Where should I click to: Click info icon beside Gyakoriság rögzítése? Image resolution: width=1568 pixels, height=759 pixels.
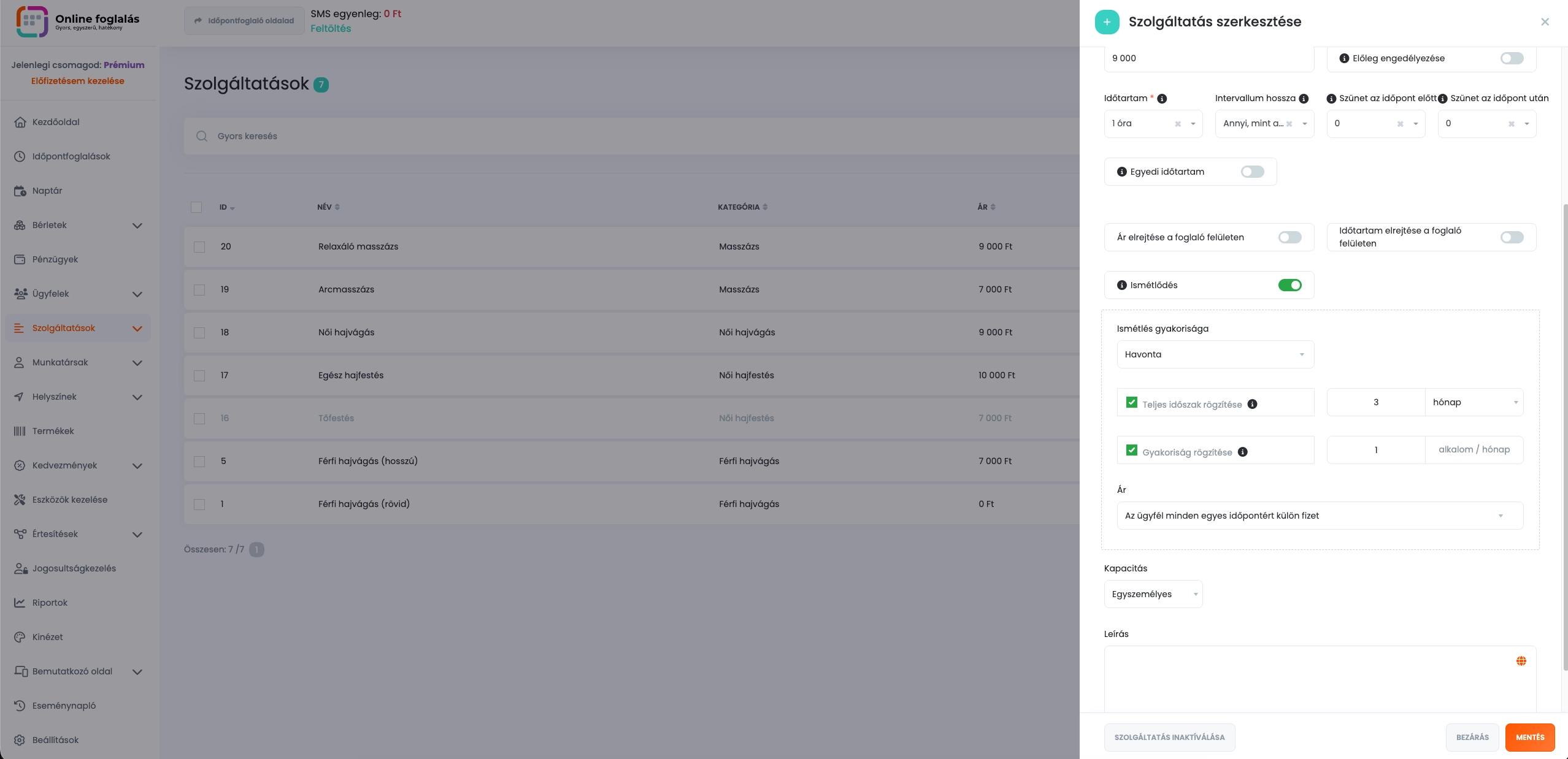1242,452
